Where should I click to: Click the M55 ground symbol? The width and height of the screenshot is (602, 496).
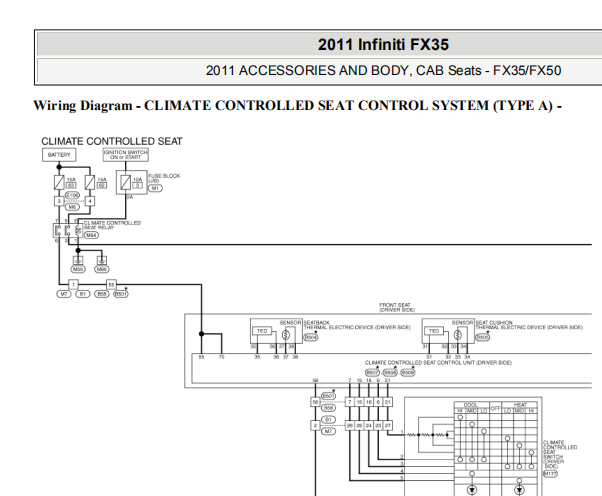coord(78,260)
